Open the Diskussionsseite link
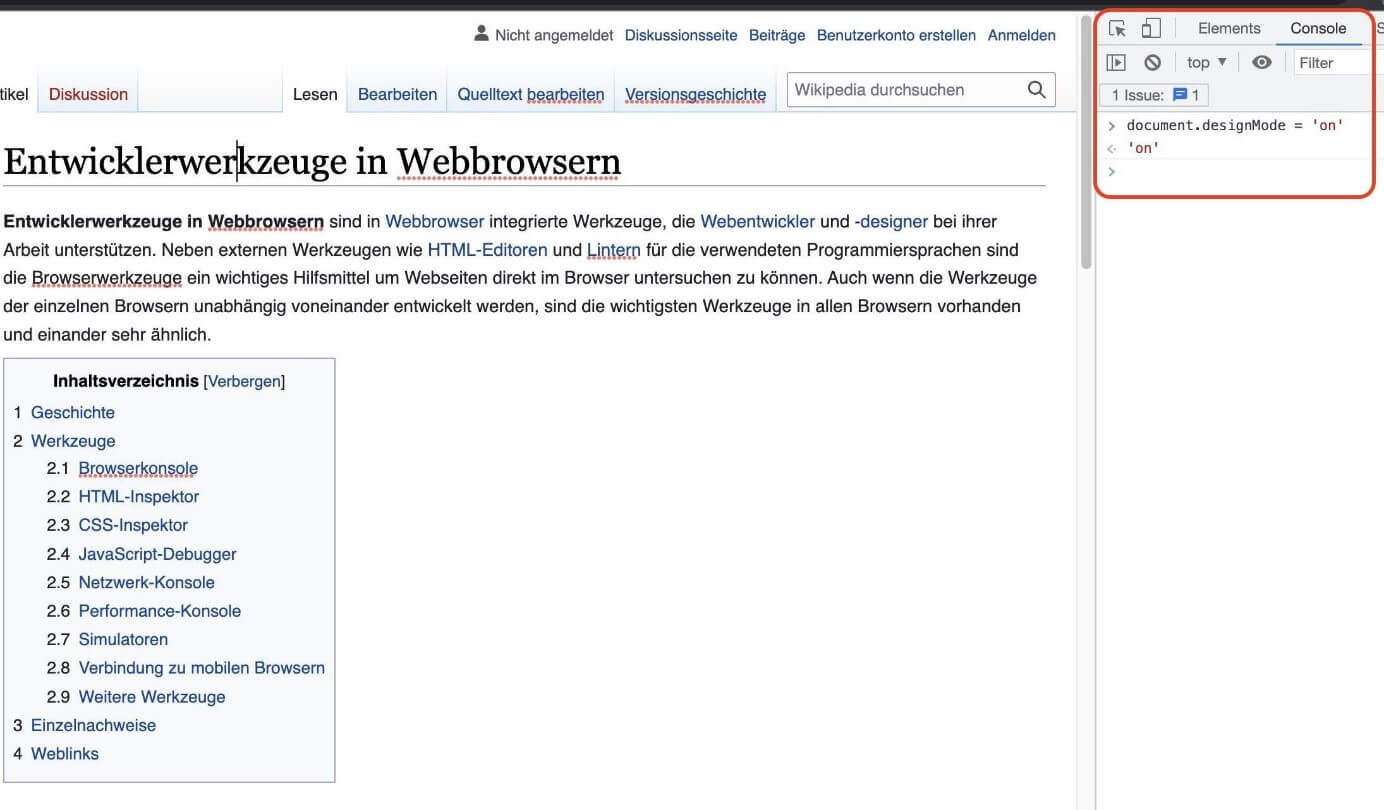Screen dimensions: 1384x810 (x=681, y=35)
